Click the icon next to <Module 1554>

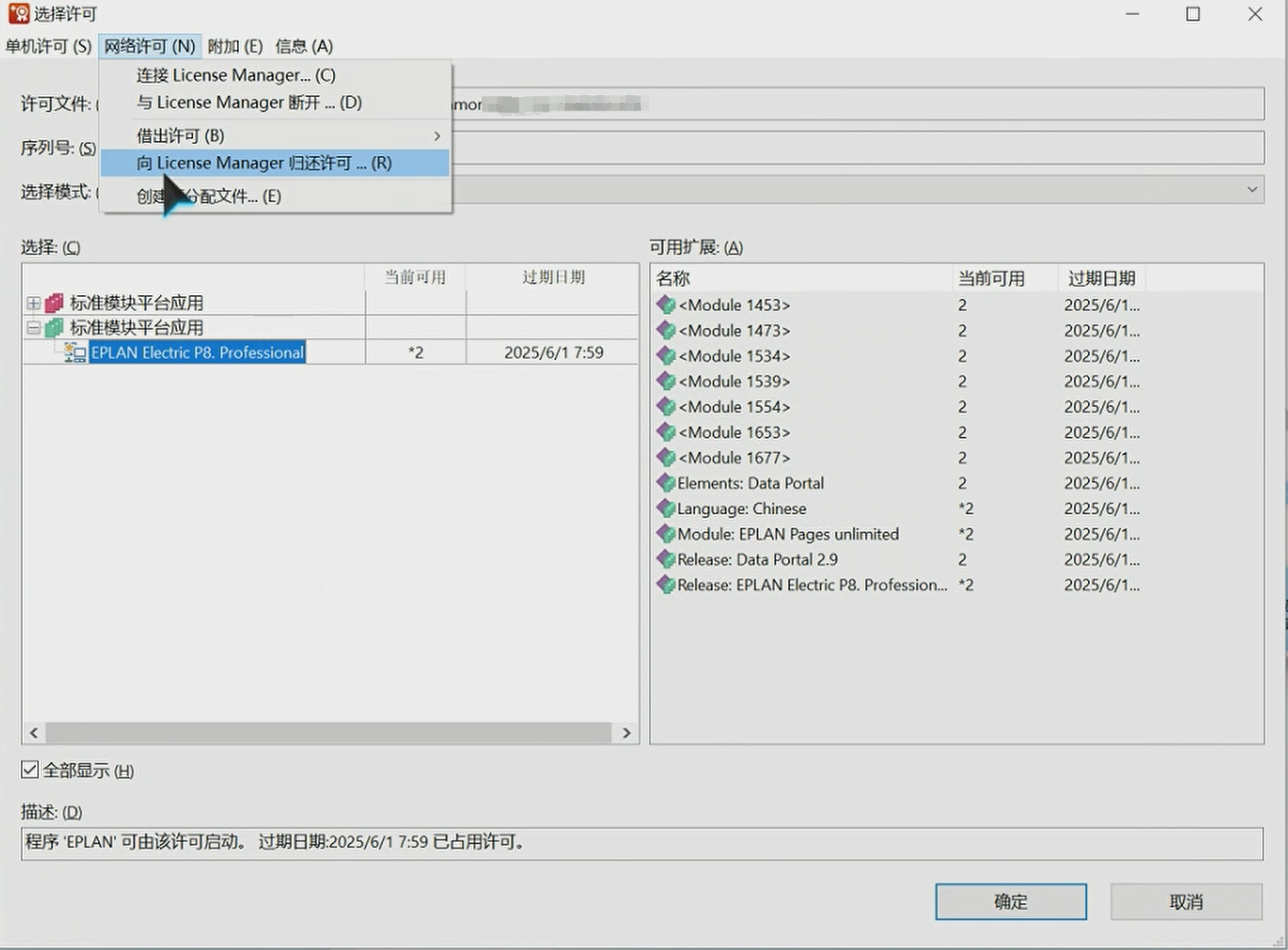click(666, 406)
